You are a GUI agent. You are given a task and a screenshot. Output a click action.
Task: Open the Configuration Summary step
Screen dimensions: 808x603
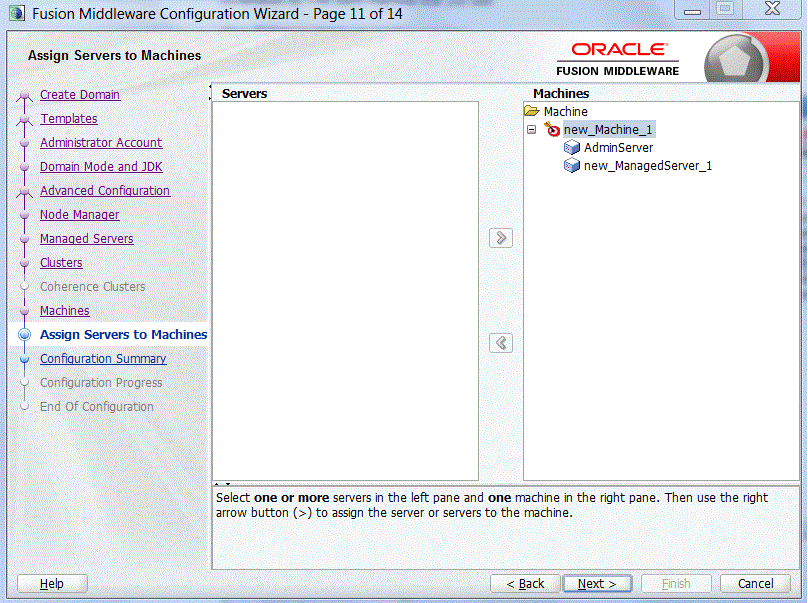tap(103, 359)
